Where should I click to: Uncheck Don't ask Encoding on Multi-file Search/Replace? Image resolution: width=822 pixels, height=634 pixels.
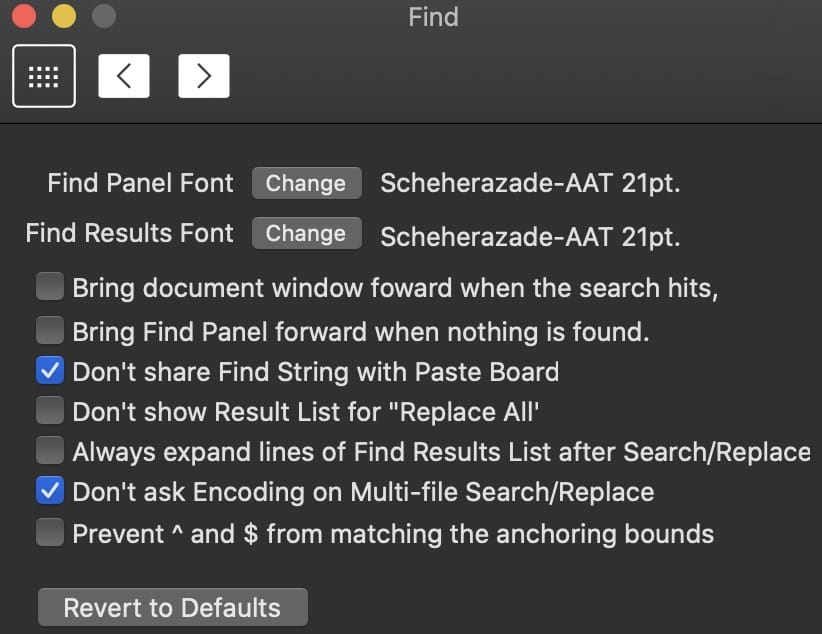(49, 491)
